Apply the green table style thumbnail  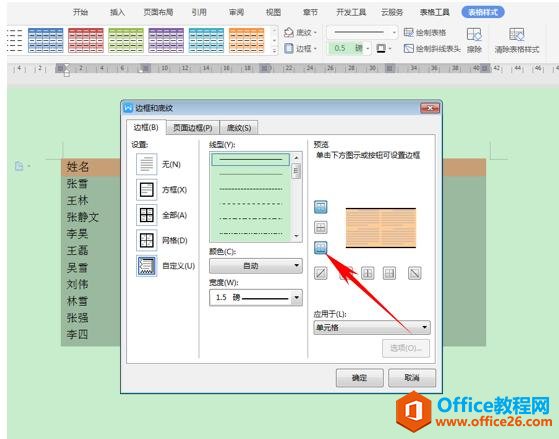tap(126, 40)
